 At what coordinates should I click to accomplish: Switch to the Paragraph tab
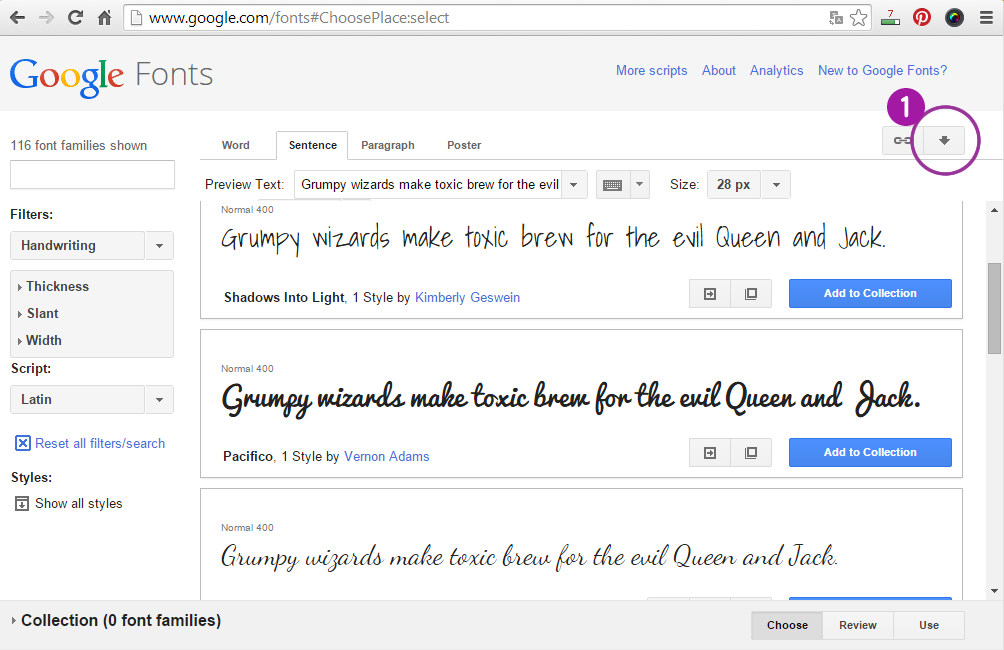click(x=387, y=146)
